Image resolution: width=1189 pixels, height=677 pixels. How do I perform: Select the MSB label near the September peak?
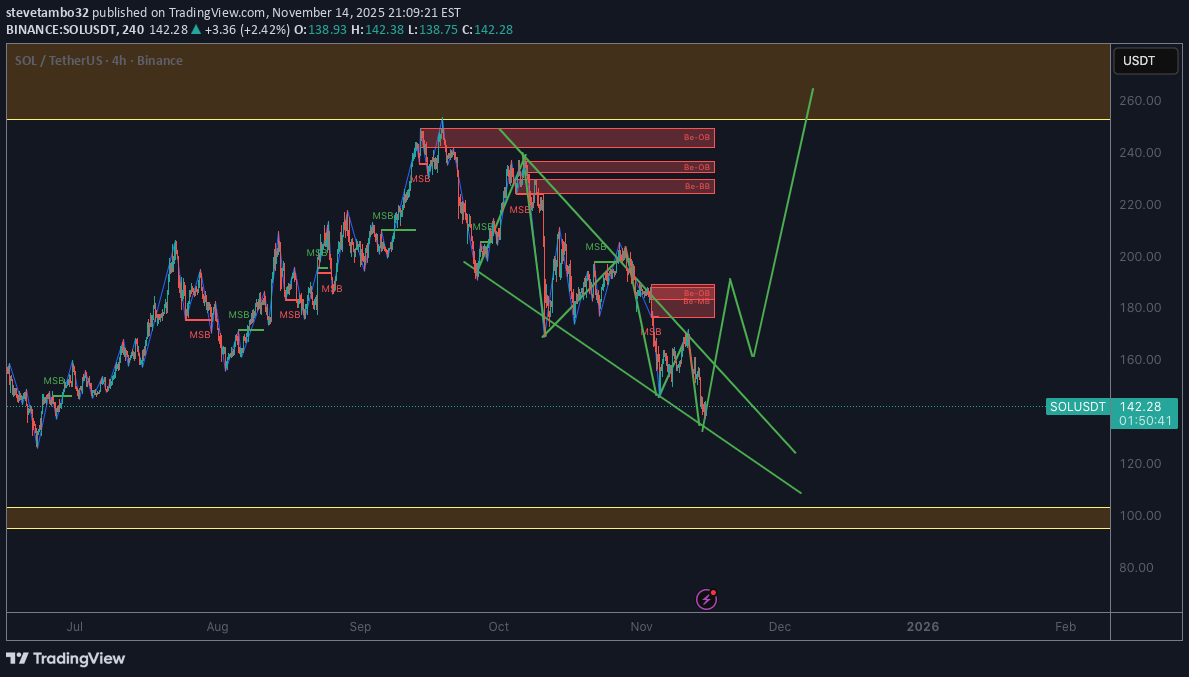click(x=420, y=179)
